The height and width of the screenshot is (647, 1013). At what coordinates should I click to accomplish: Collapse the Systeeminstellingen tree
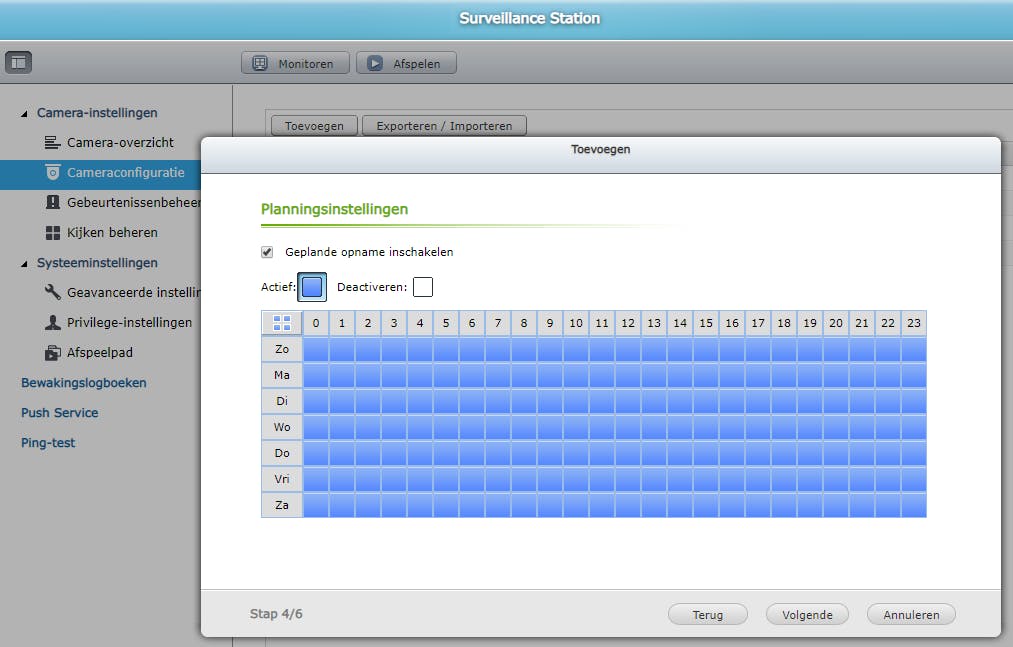[x=24, y=264]
